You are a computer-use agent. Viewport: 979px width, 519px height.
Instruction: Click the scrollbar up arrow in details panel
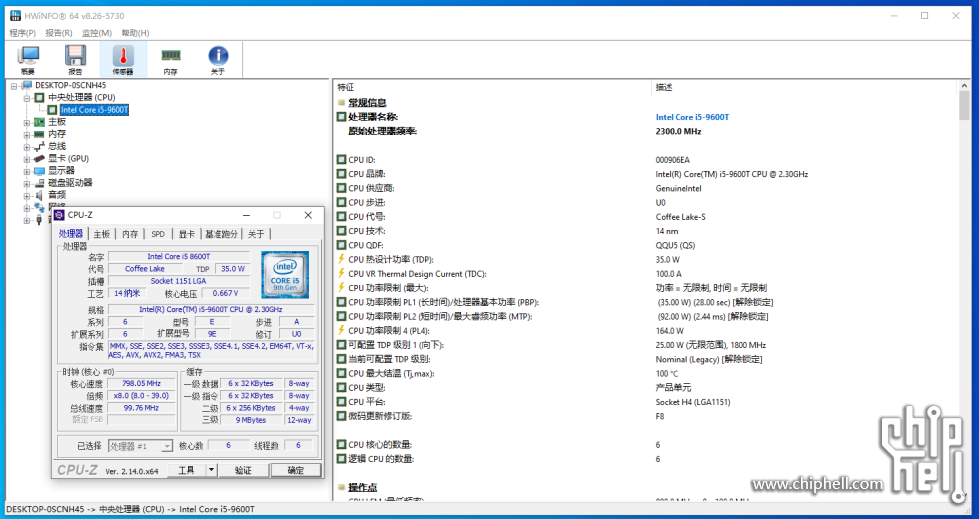pyautogui.click(x=964, y=86)
